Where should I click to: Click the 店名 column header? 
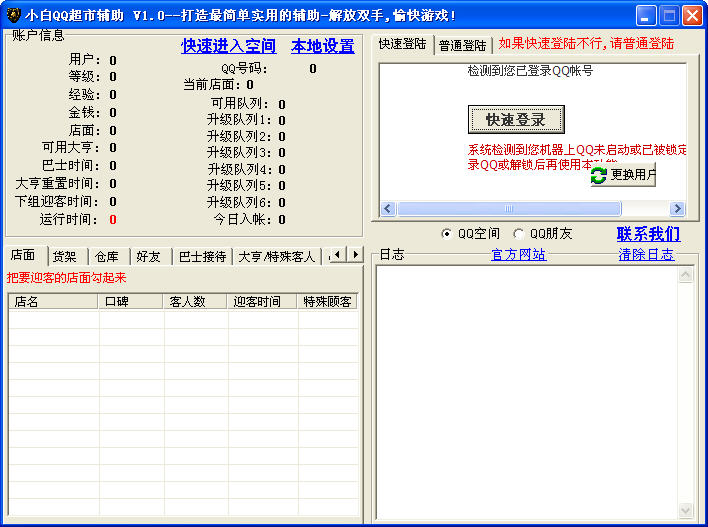pyautogui.click(x=53, y=302)
